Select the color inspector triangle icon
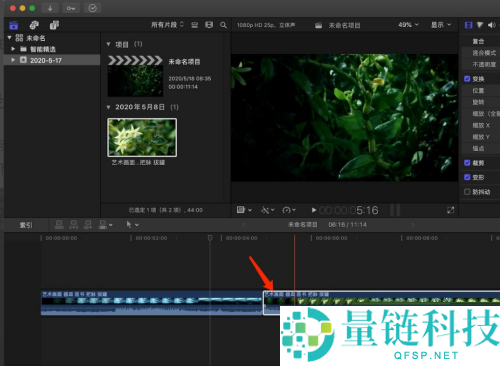Viewport: 500px width, 366px height. tap(480, 25)
